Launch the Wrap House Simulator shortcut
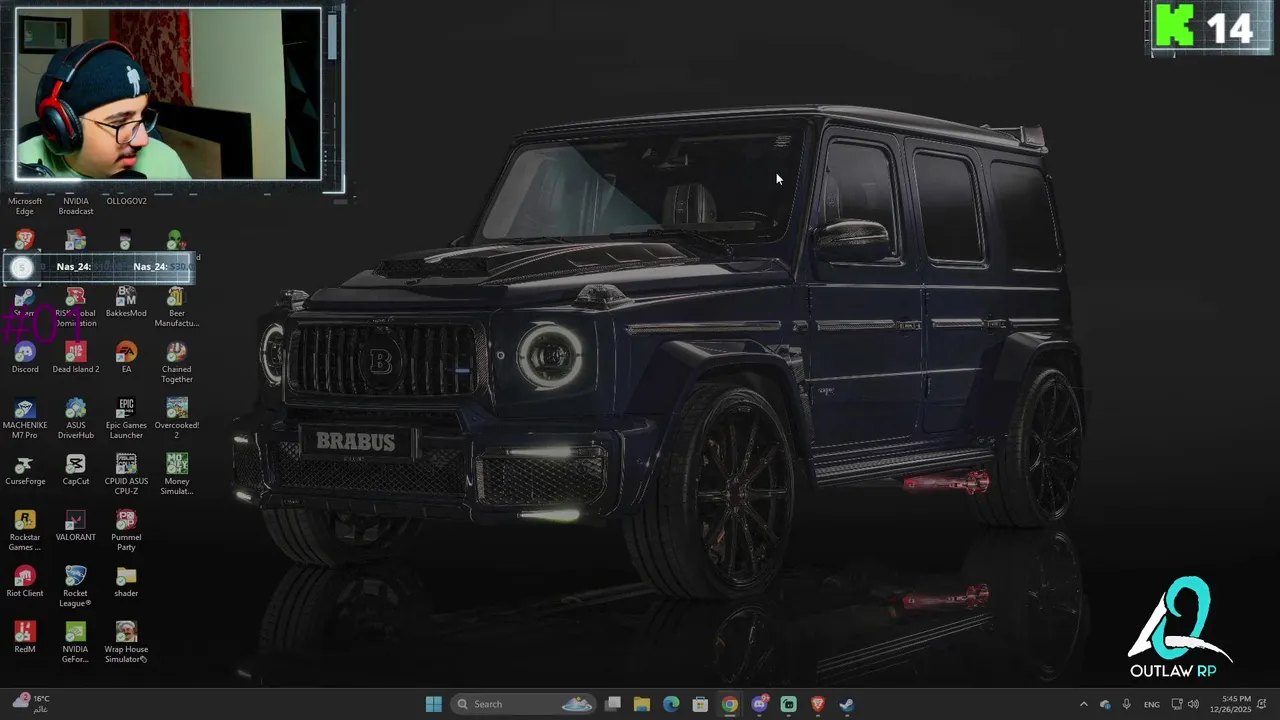The image size is (1280, 720). click(x=126, y=643)
